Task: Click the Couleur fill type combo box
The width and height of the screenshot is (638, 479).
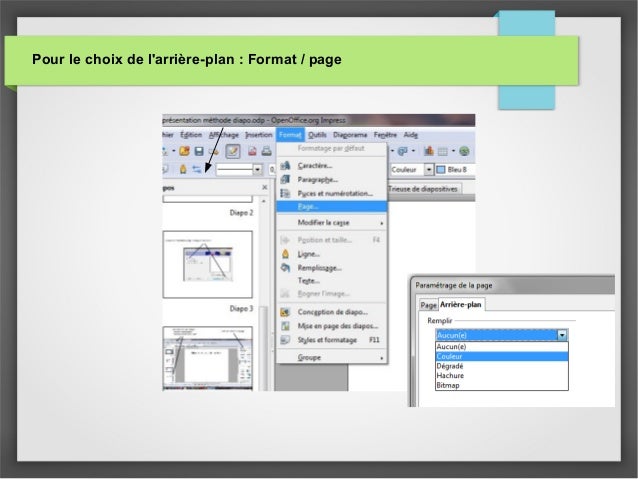Action: (411, 169)
